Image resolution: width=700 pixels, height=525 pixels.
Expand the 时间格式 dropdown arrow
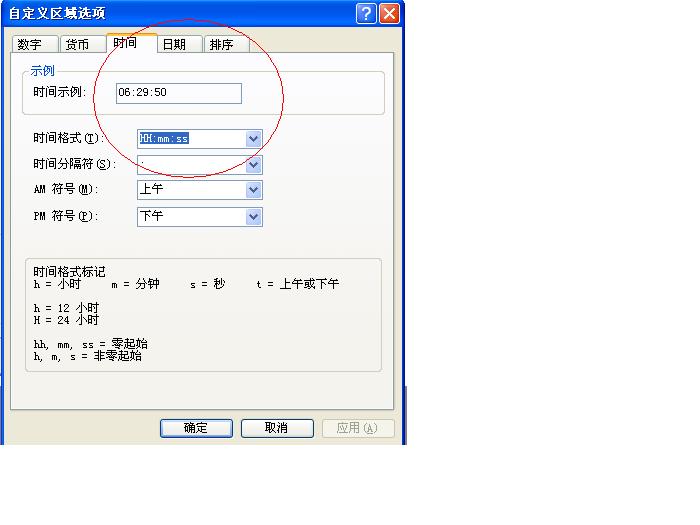click(254, 139)
